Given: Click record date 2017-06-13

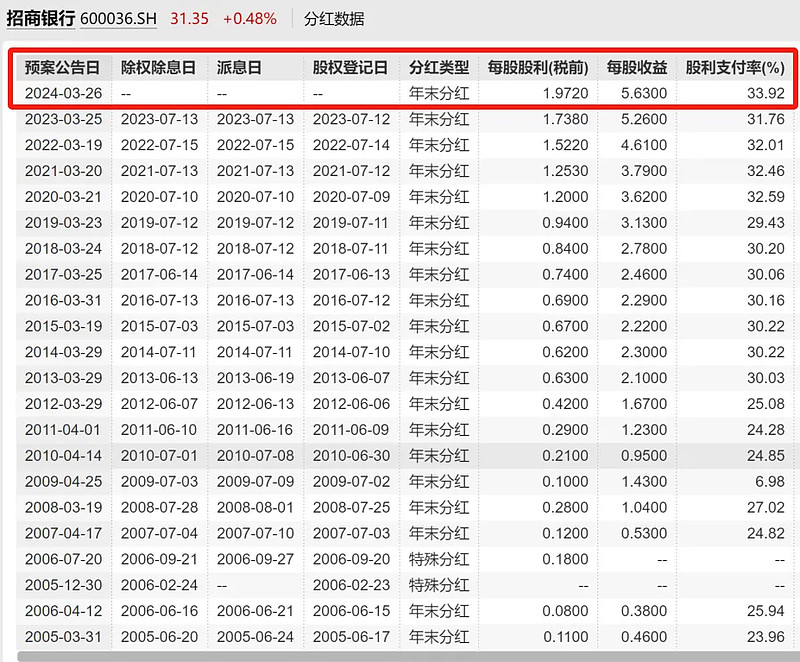Looking at the screenshot, I should (352, 274).
